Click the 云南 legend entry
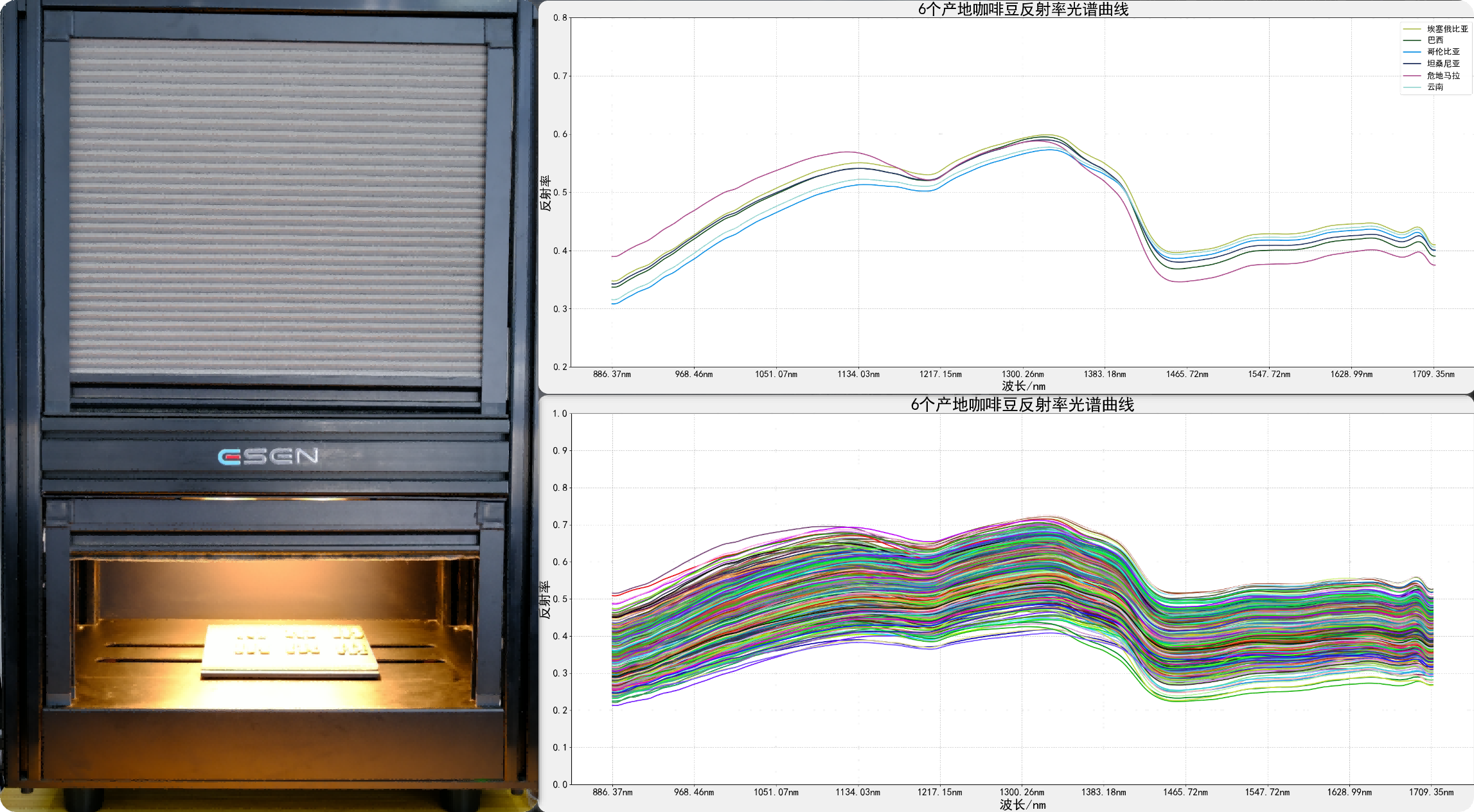The image size is (1474, 812). point(1435,87)
